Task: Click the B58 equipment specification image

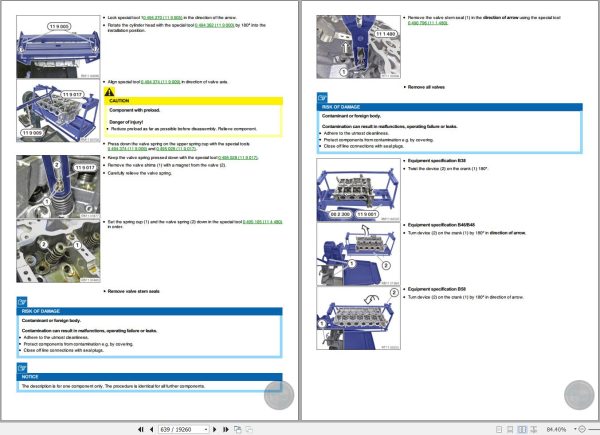Action: click(359, 318)
